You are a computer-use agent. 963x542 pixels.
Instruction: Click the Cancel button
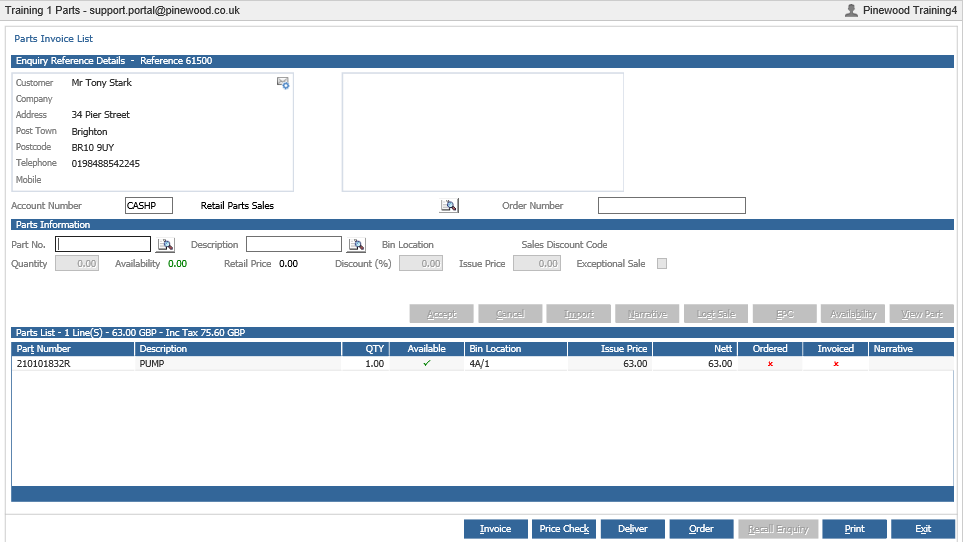(510, 314)
